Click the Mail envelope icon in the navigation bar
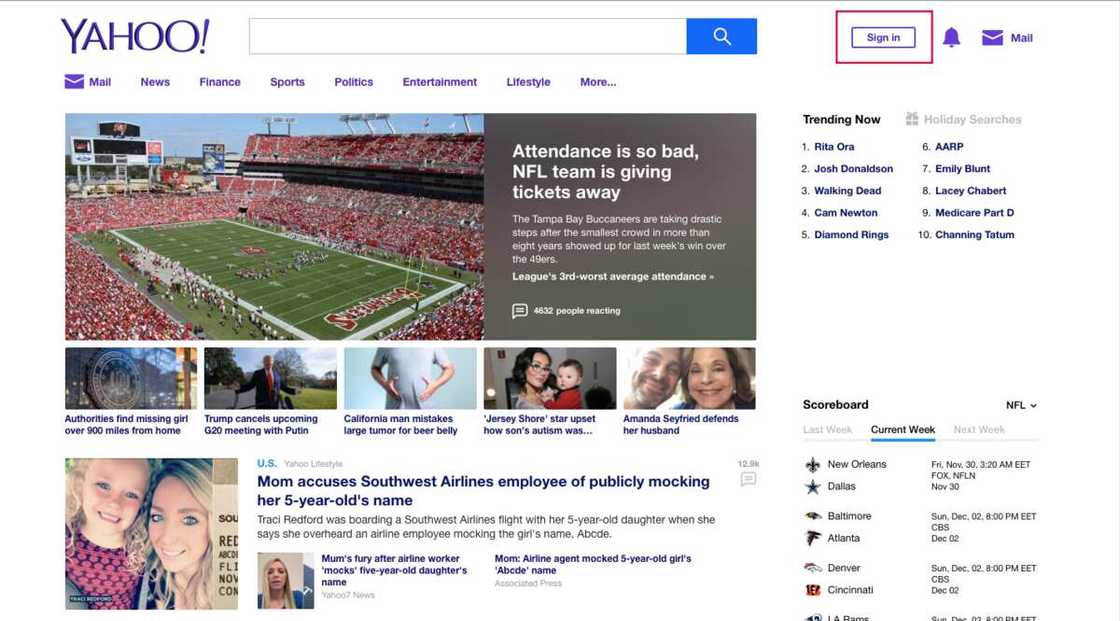The width and height of the screenshot is (1120, 621). pyautogui.click(x=72, y=81)
